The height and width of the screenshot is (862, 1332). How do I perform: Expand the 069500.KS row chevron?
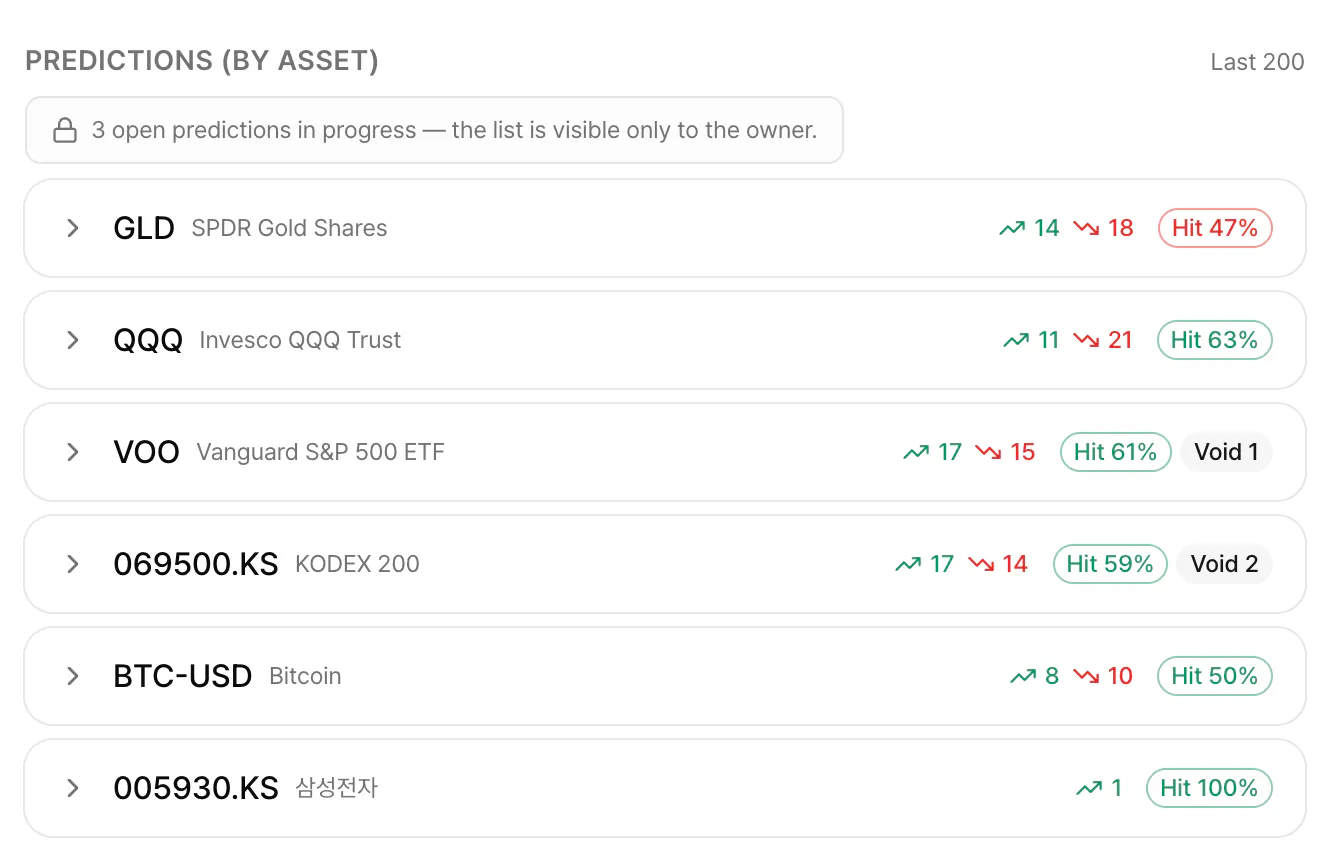click(72, 564)
